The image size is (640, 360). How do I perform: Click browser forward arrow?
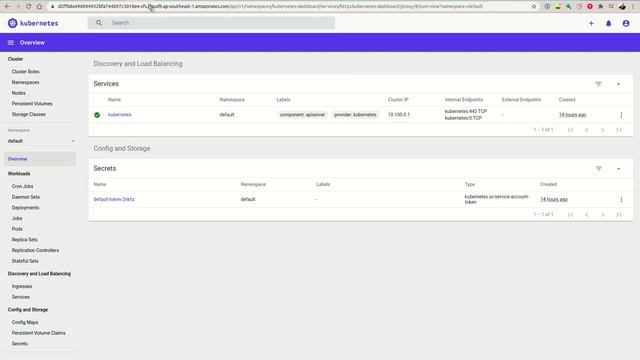[x=18, y=7]
